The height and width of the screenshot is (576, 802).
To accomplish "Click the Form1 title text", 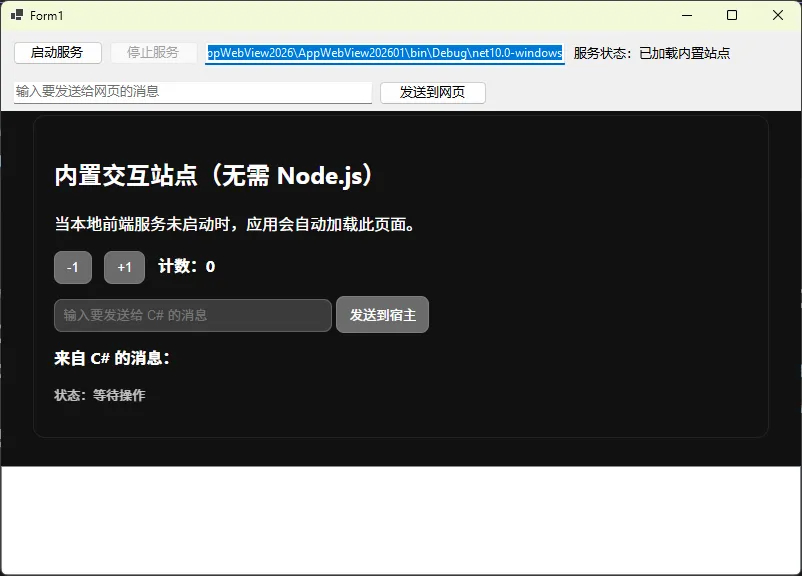I will pyautogui.click(x=47, y=16).
